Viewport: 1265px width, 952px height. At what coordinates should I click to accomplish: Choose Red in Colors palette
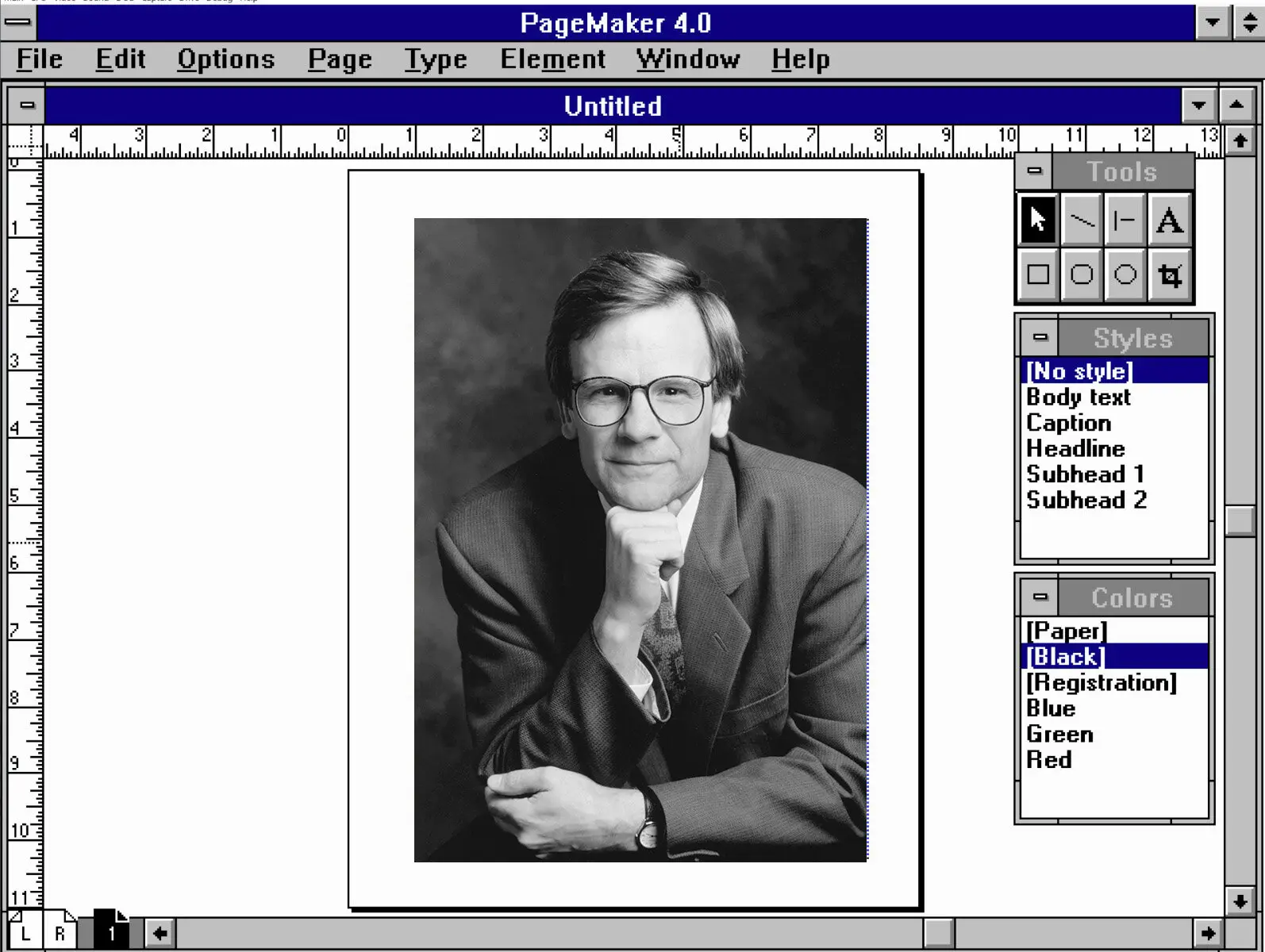point(1114,759)
